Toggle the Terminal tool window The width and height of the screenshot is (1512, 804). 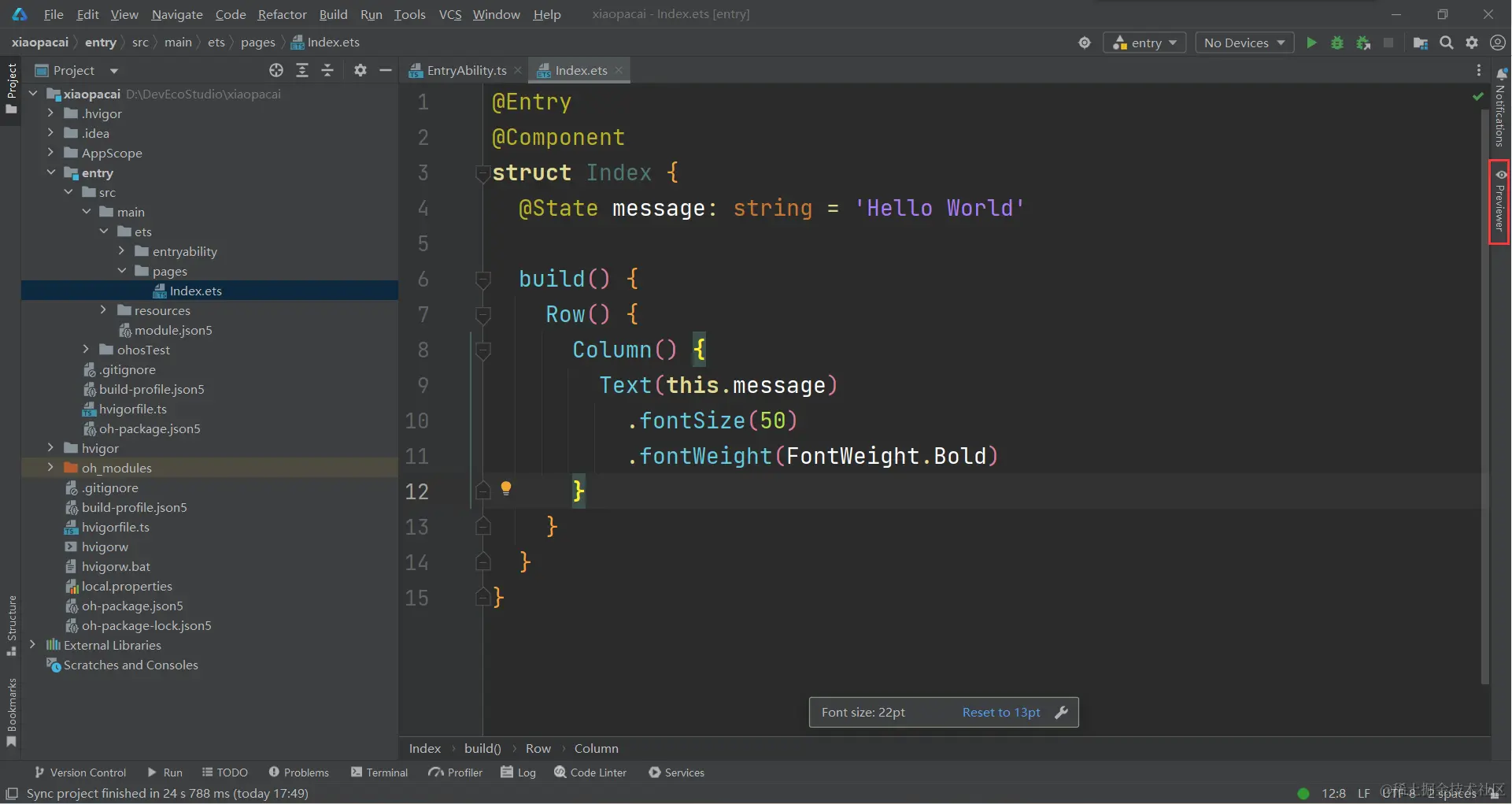pyautogui.click(x=379, y=773)
